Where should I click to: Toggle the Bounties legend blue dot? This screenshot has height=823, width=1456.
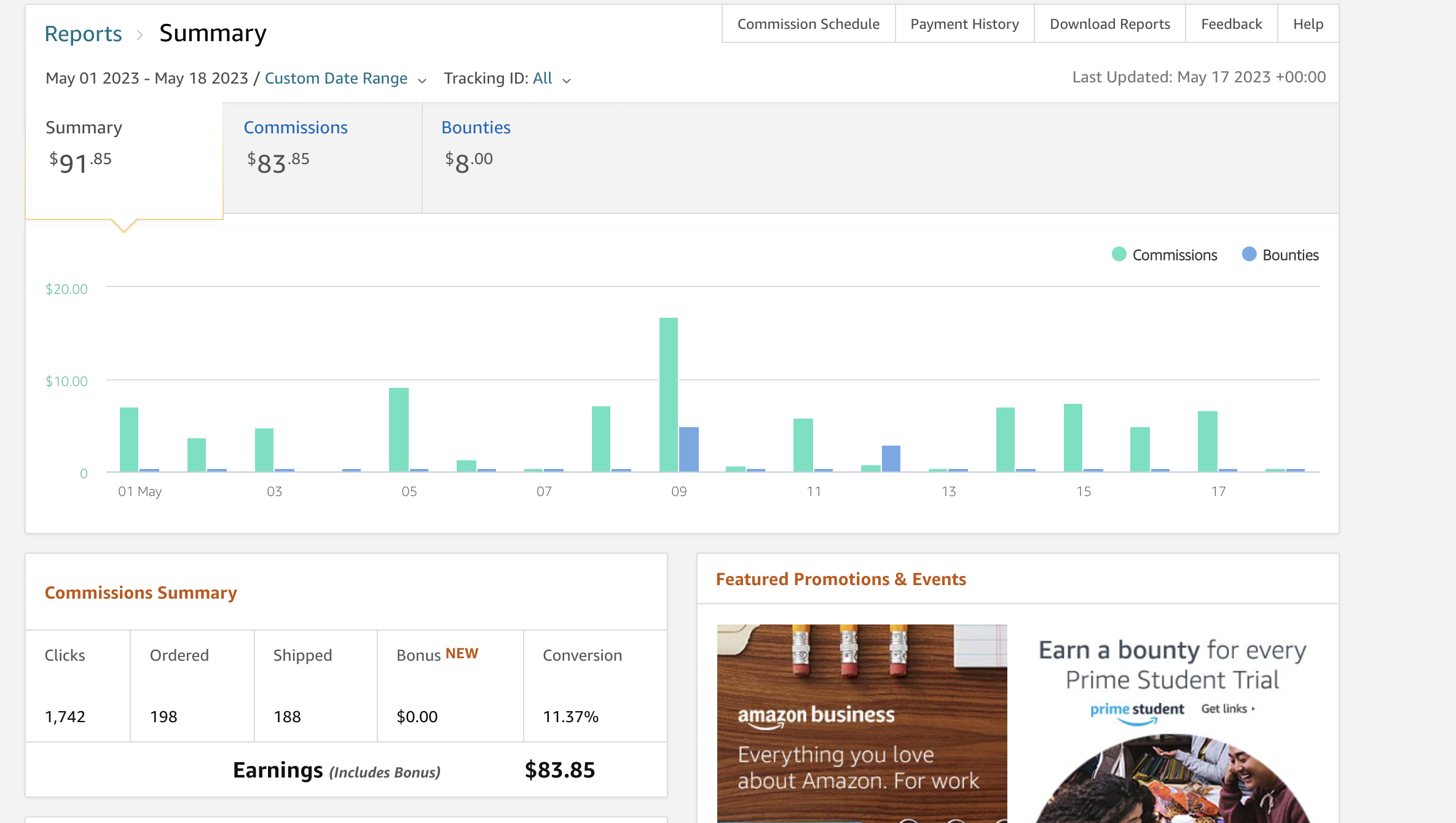pyautogui.click(x=1249, y=254)
